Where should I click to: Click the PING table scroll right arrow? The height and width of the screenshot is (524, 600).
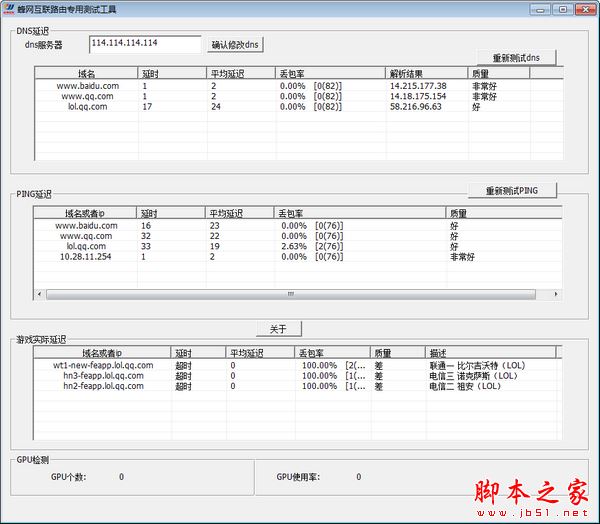pyautogui.click(x=556, y=294)
